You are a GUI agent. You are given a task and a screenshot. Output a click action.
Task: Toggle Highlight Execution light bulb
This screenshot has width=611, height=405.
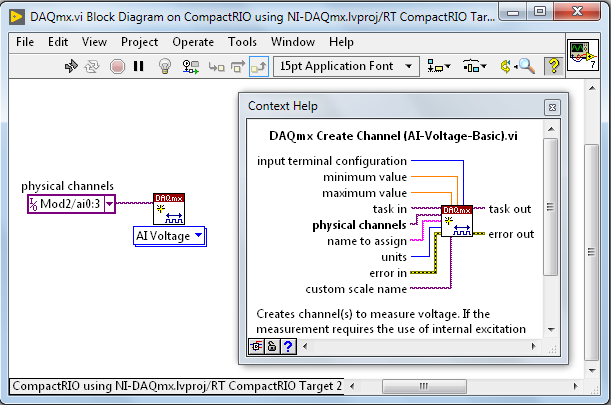pos(165,66)
